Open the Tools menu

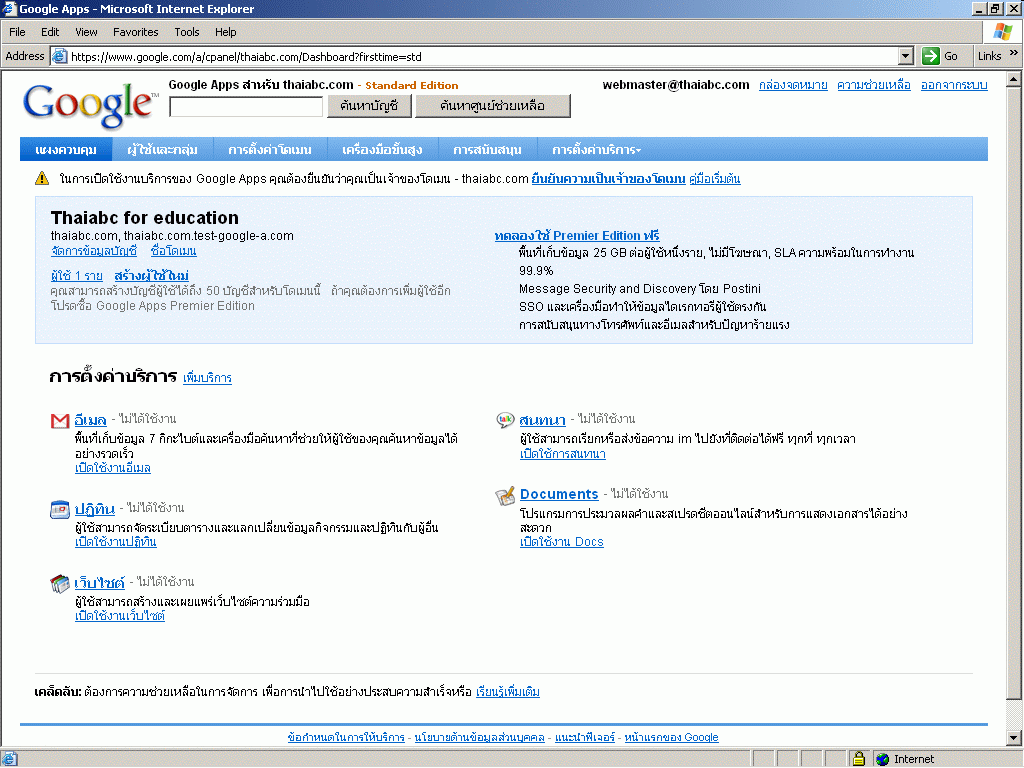click(187, 32)
